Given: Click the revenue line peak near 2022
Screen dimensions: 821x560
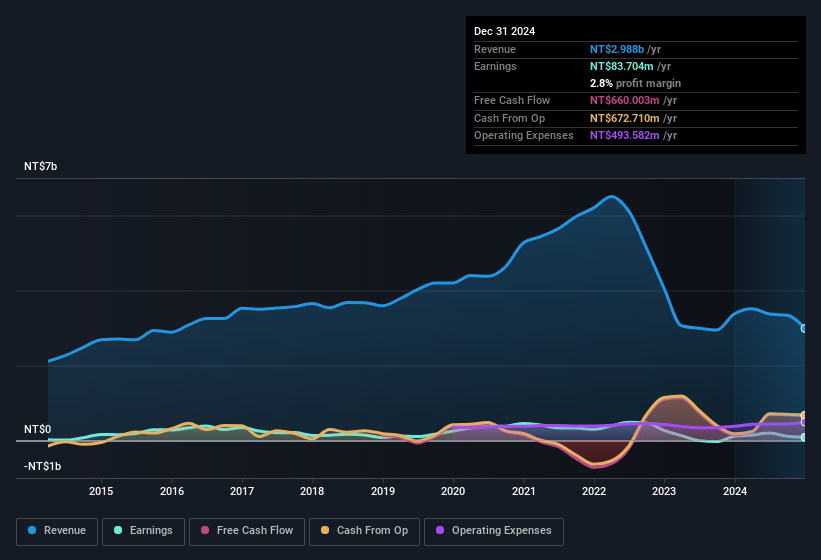Looking at the screenshot, I should coord(611,197).
